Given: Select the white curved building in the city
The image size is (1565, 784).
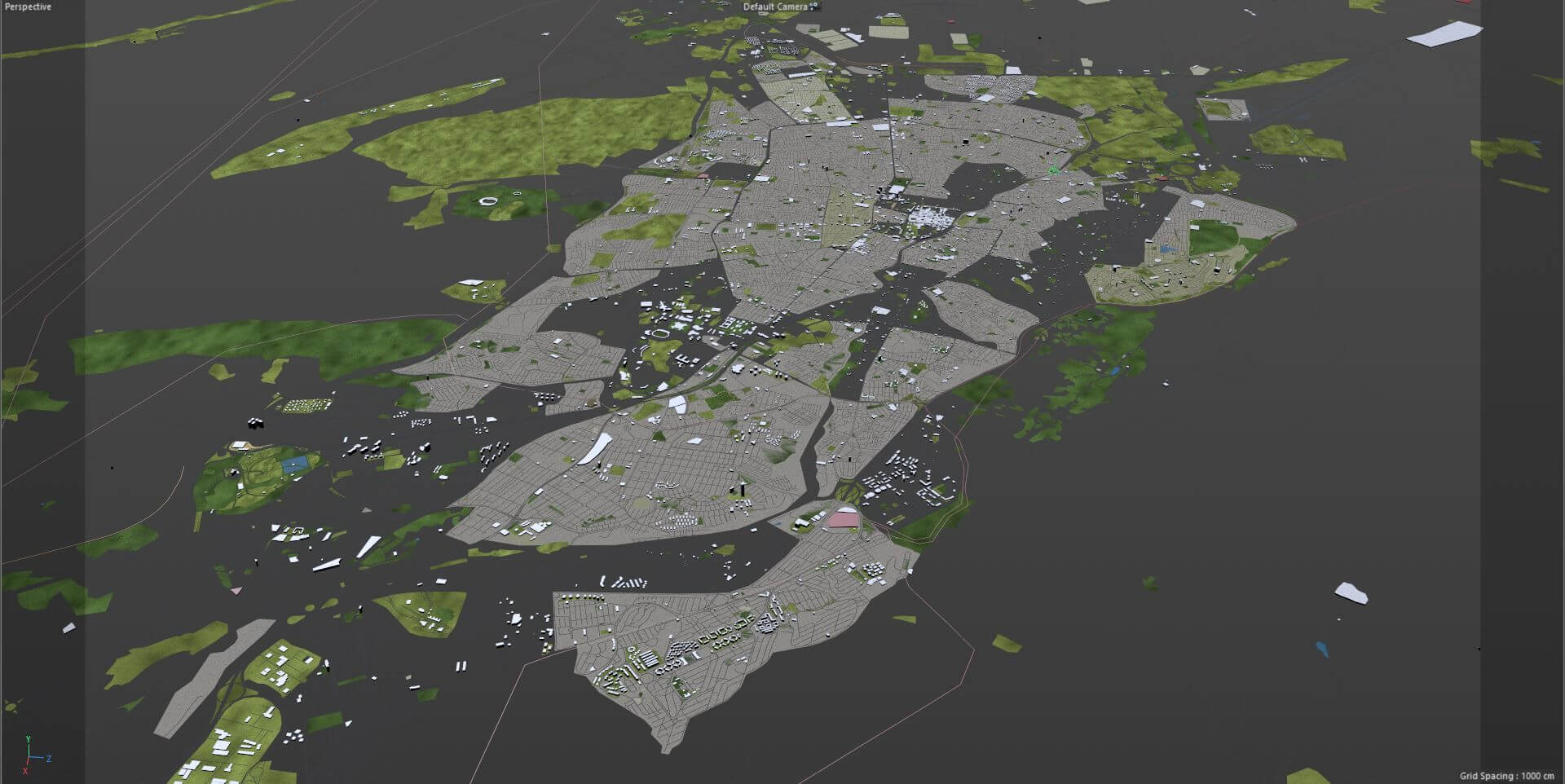Looking at the screenshot, I should click(x=597, y=447).
